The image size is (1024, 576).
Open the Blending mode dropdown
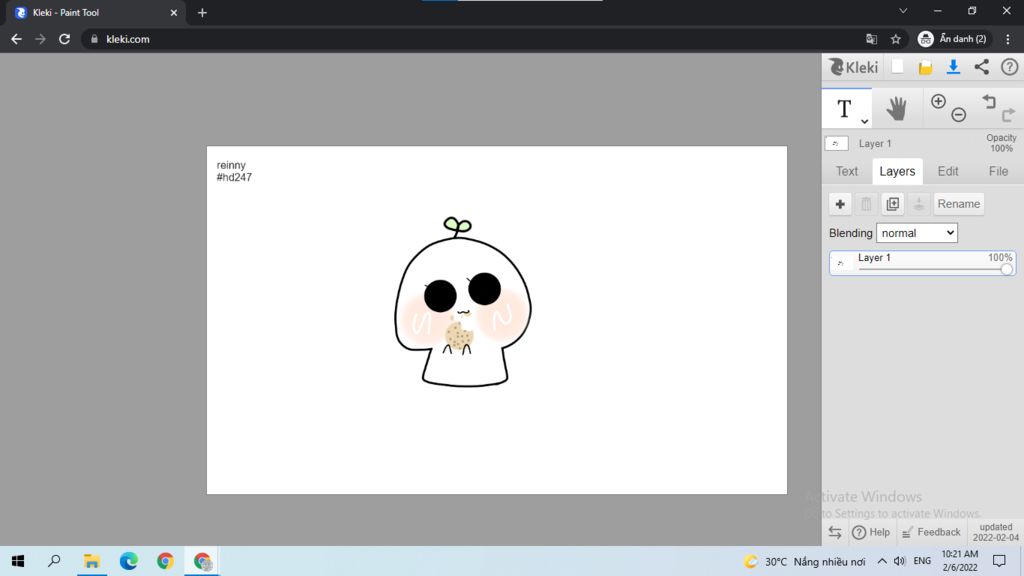[x=917, y=233]
